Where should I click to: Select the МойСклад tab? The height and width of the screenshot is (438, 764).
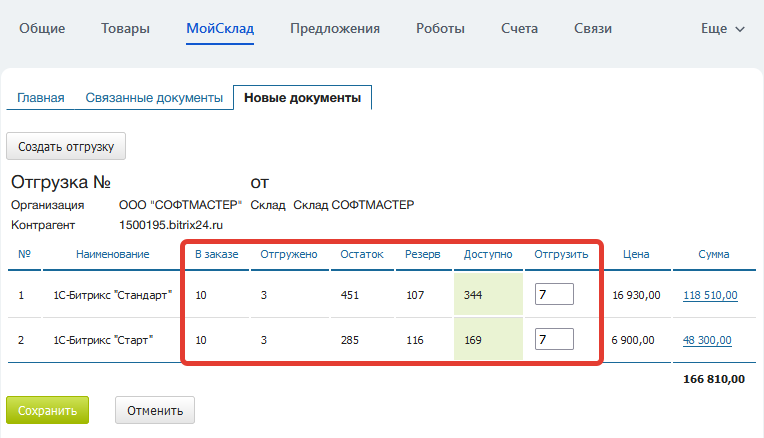click(220, 29)
